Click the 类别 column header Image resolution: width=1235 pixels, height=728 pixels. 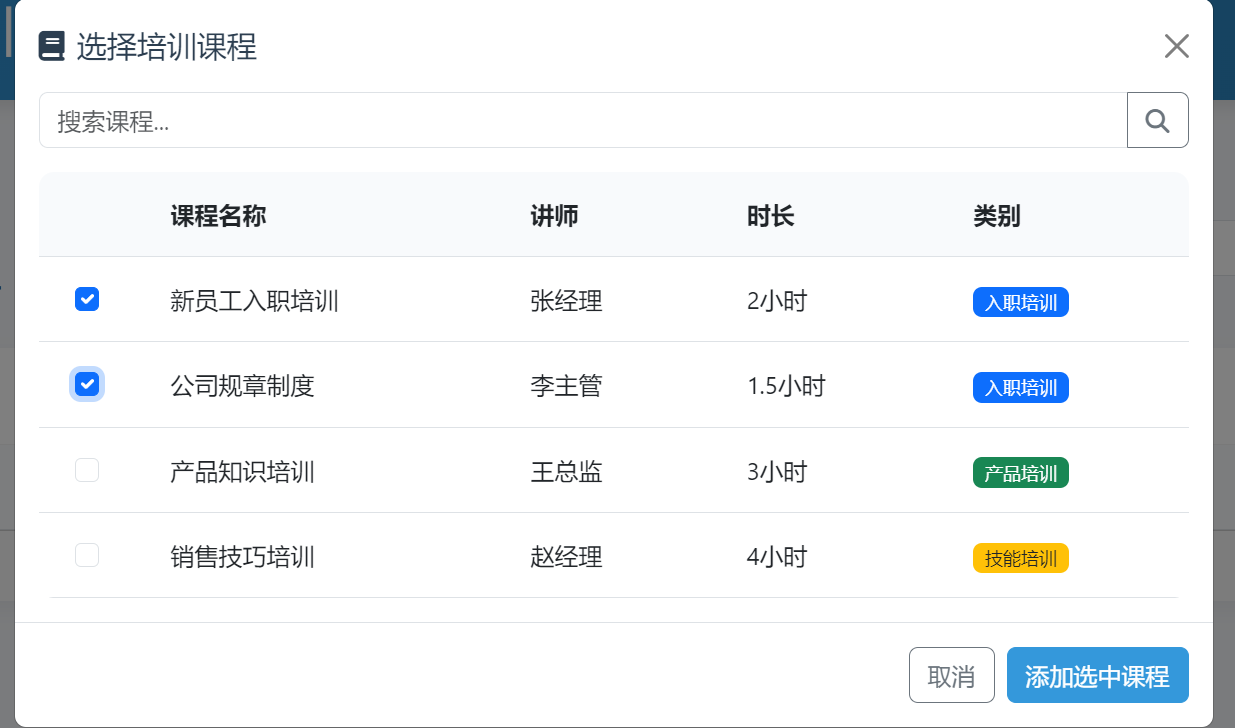(x=996, y=215)
